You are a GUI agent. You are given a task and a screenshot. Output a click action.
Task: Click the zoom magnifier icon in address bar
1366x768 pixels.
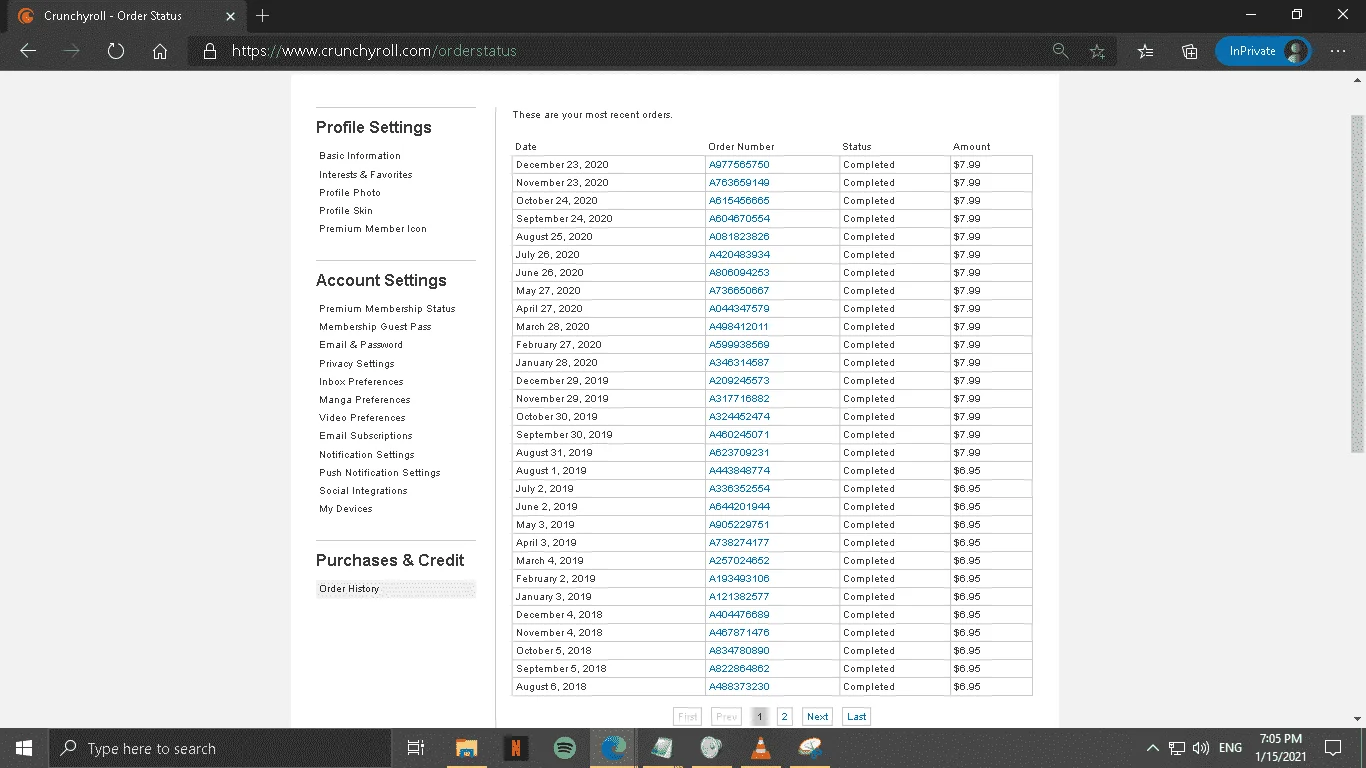(1061, 51)
